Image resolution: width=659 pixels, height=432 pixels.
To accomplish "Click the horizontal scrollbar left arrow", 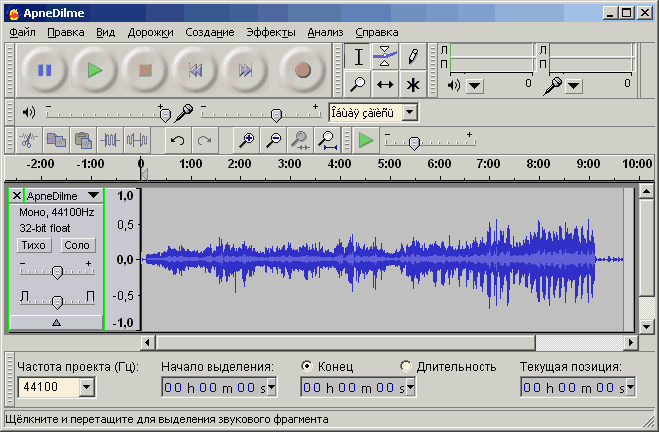I will coord(147,342).
